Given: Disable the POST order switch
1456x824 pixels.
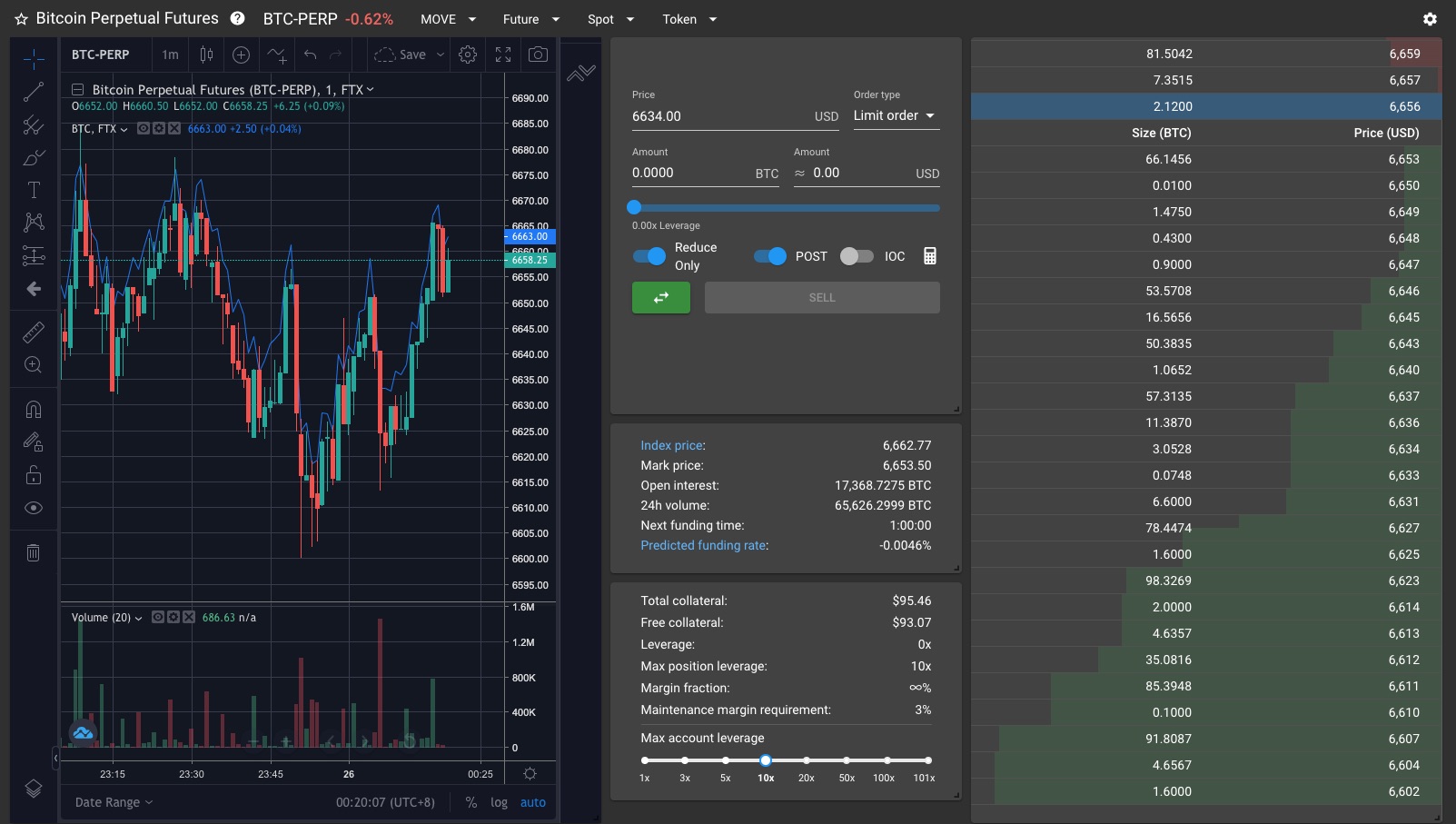Looking at the screenshot, I should coord(770,256).
